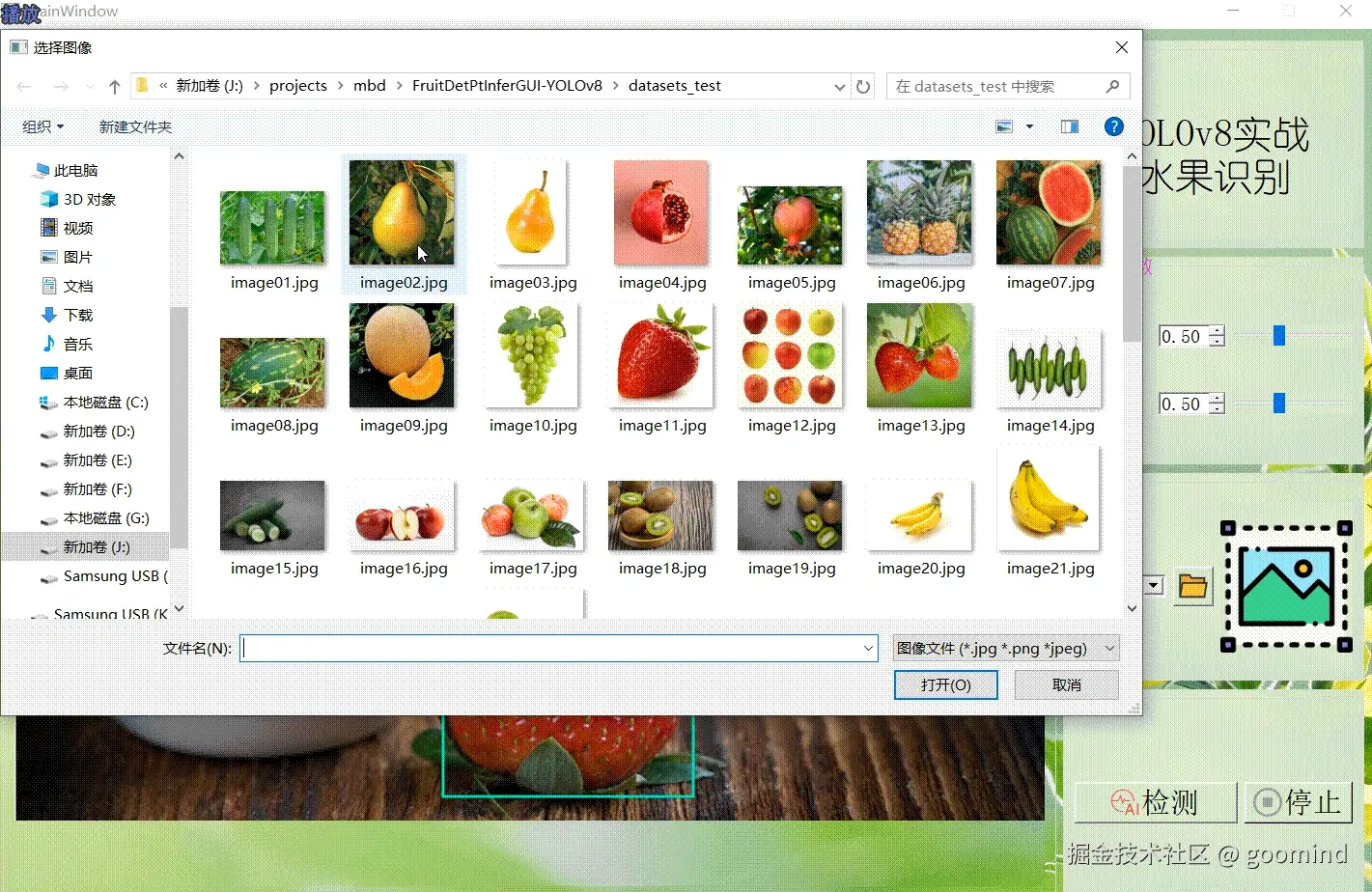The width and height of the screenshot is (1372, 892).
Task: Open file dialog help
Action: coord(1113,126)
